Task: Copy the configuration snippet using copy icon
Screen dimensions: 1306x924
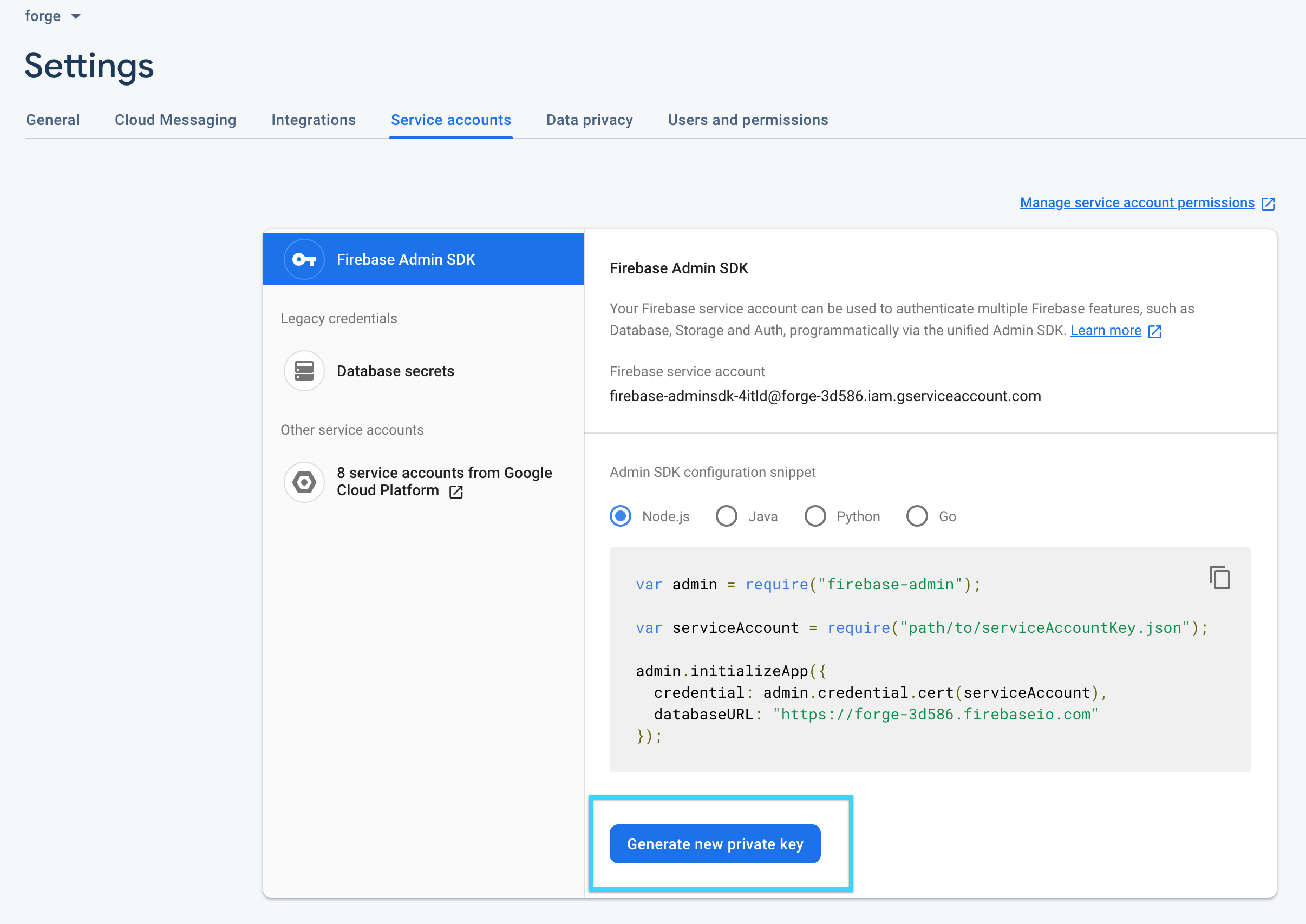Action: [x=1219, y=578]
